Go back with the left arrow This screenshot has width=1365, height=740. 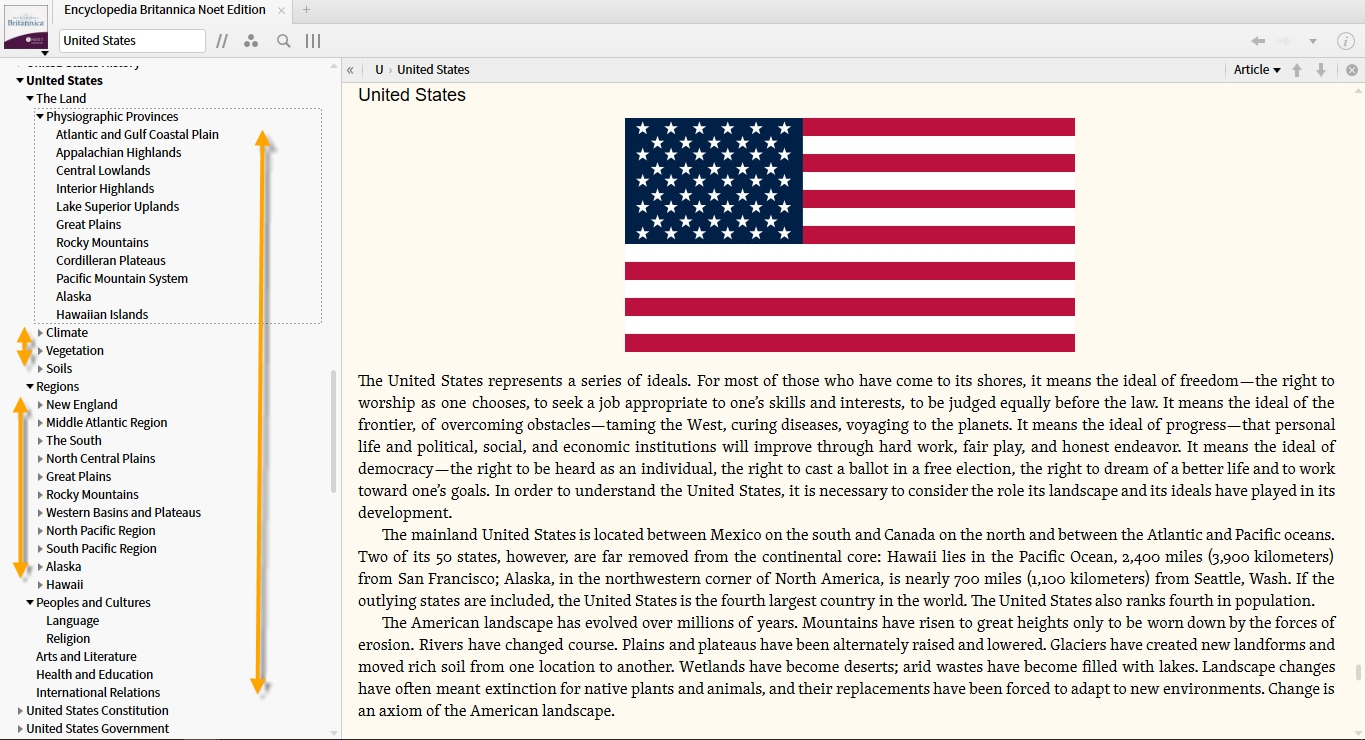click(1258, 41)
